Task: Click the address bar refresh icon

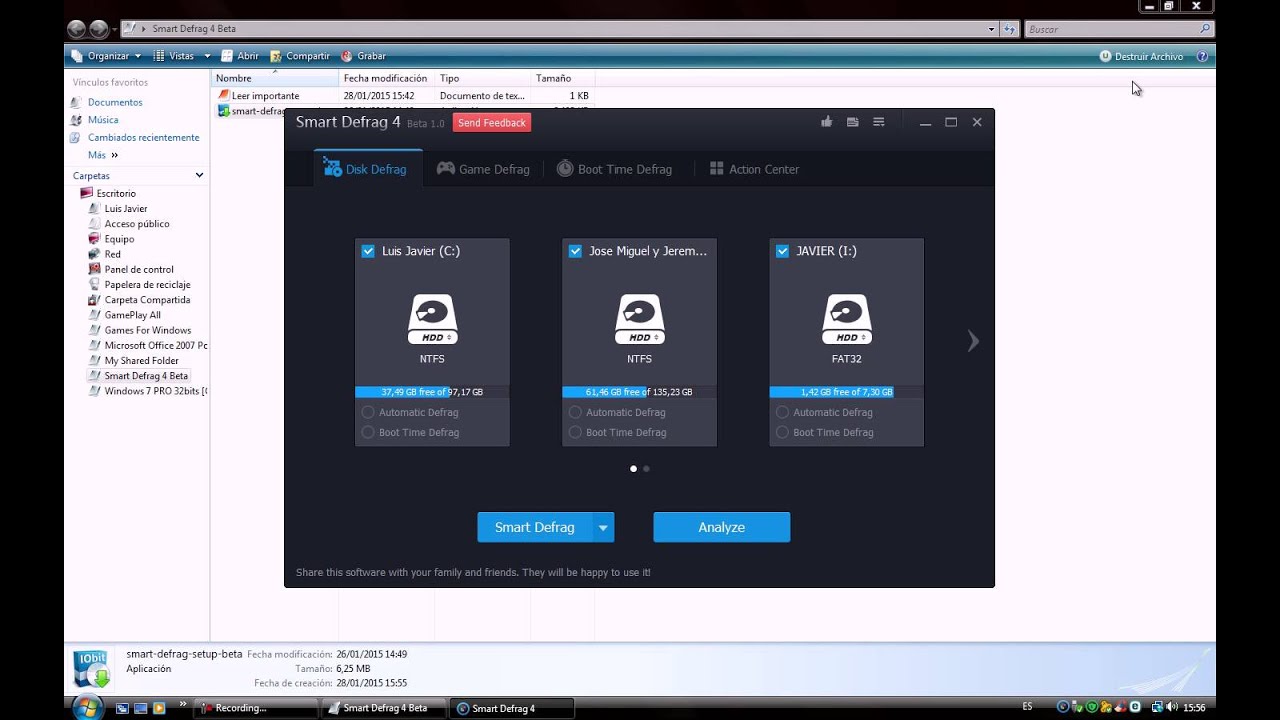Action: point(1009,29)
